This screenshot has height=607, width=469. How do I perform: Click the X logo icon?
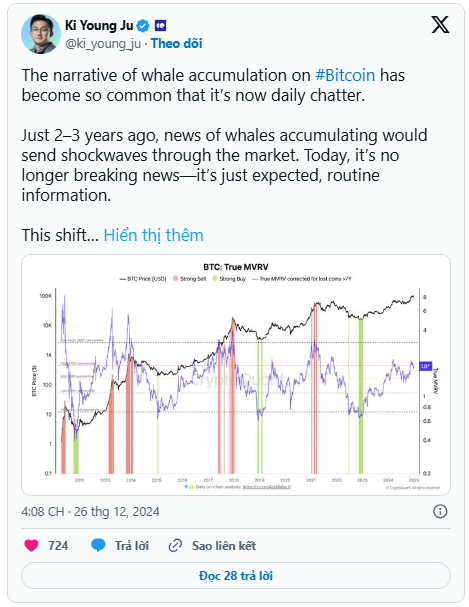(440, 25)
